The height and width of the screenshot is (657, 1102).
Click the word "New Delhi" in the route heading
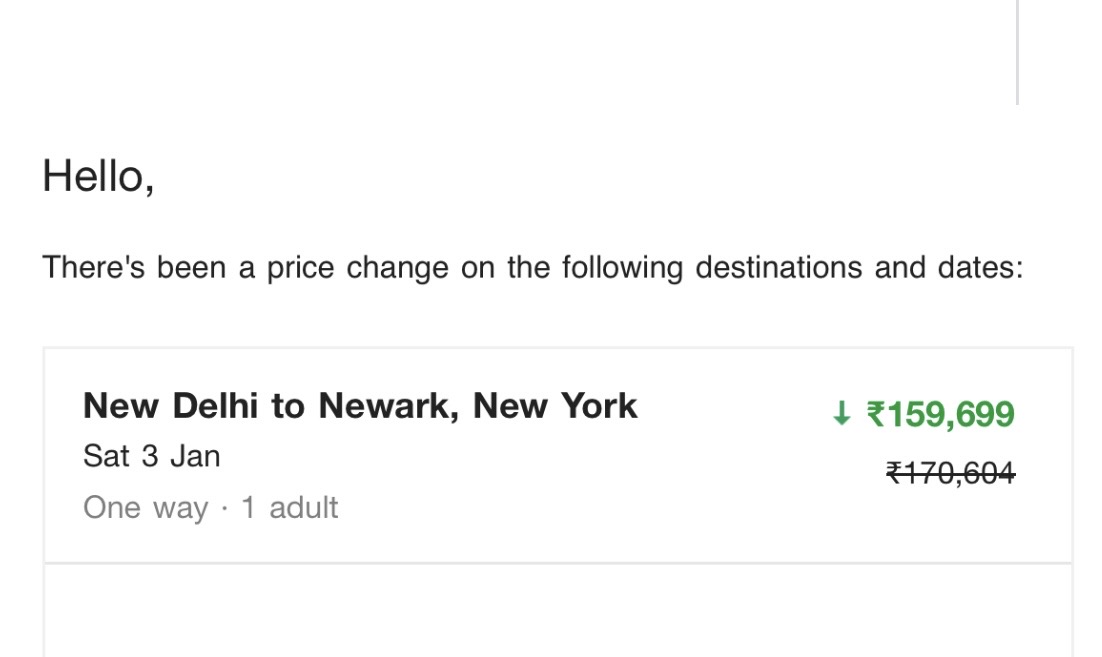click(x=172, y=406)
